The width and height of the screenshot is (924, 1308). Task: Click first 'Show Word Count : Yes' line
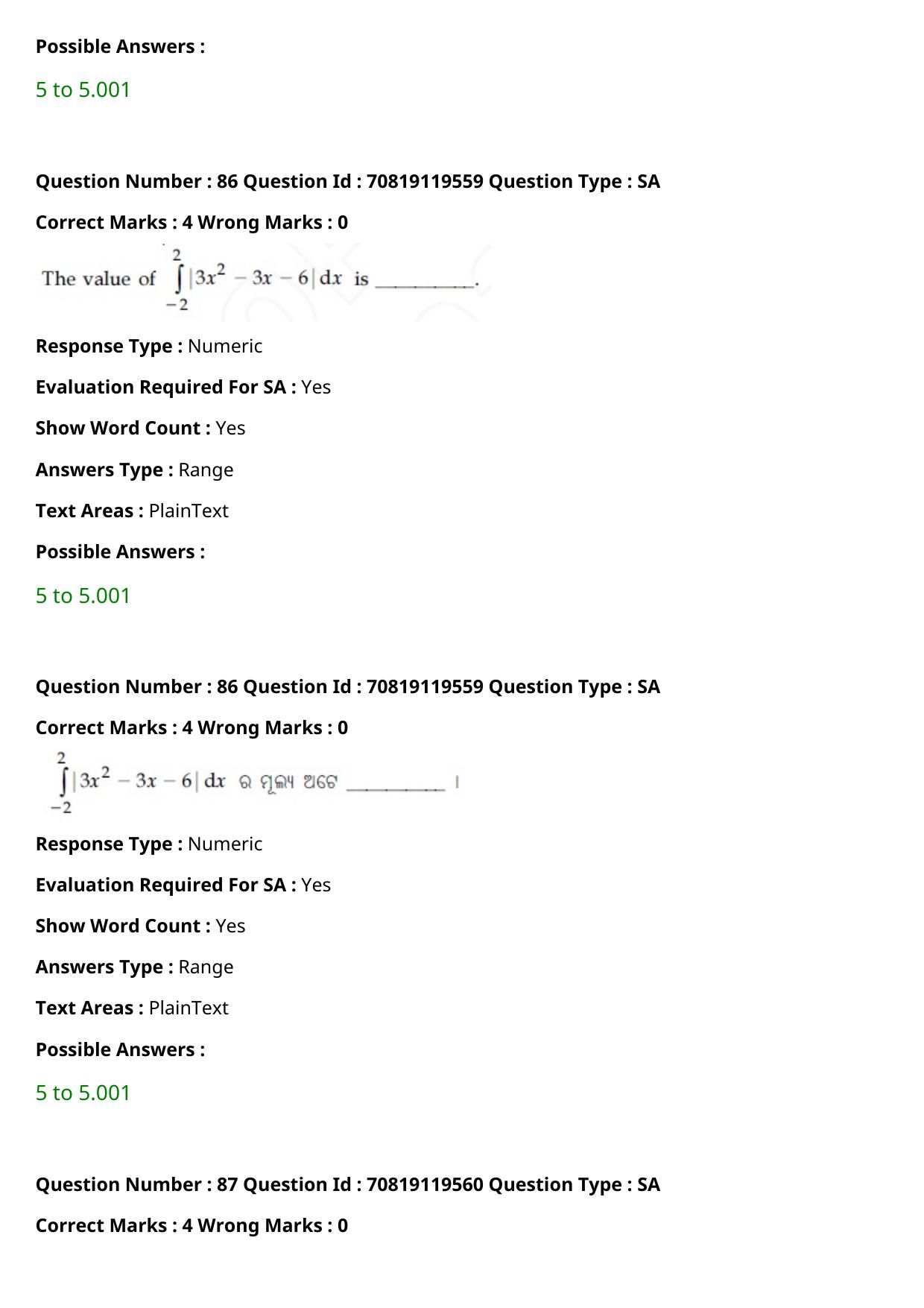pyautogui.click(x=141, y=428)
